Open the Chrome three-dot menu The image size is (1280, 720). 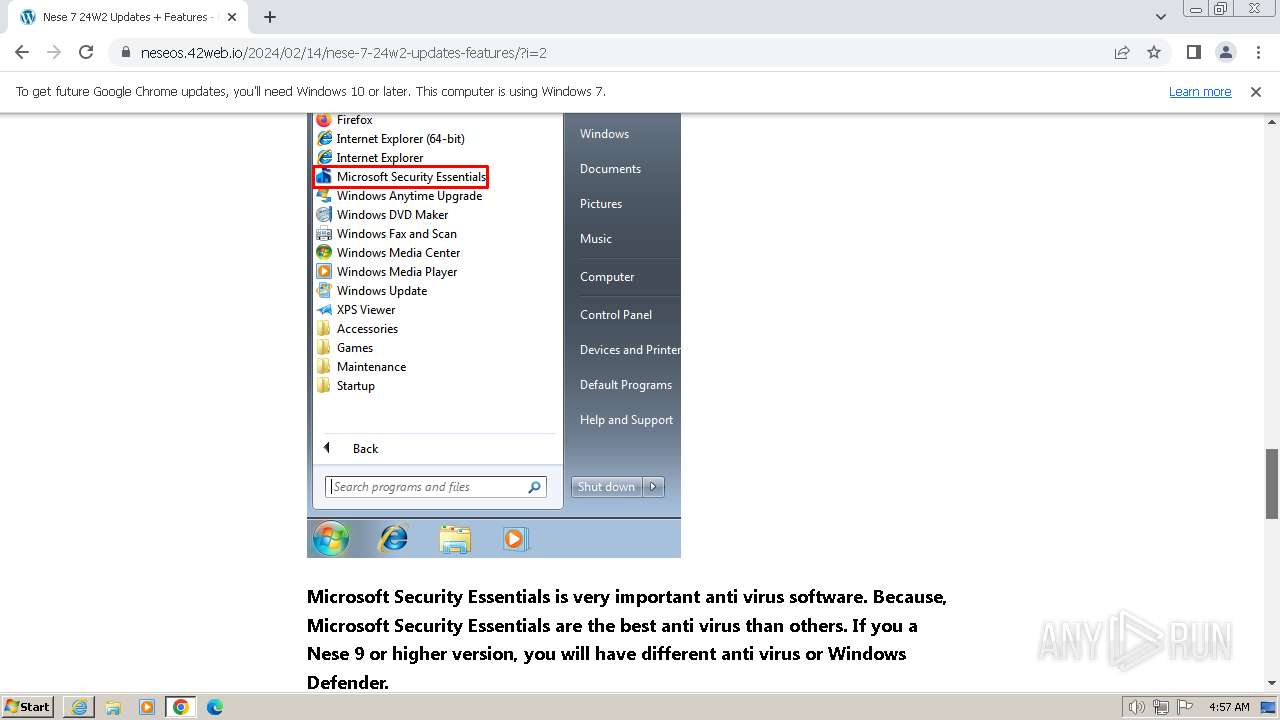(1258, 52)
